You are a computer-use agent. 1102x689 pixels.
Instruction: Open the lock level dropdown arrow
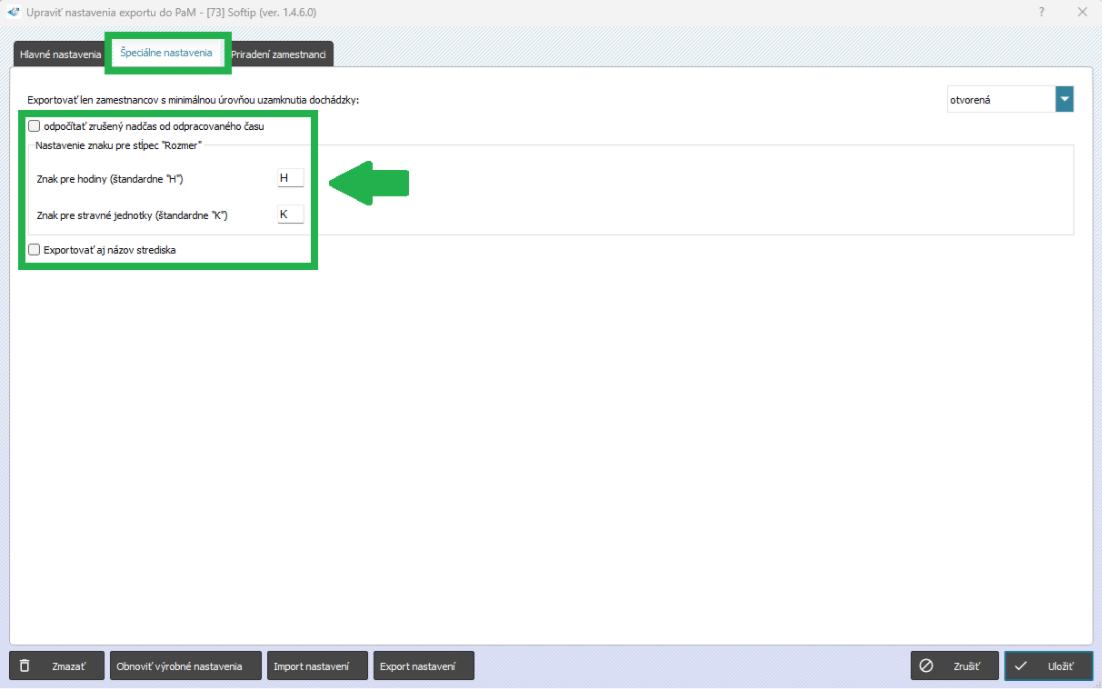[x=1064, y=99]
